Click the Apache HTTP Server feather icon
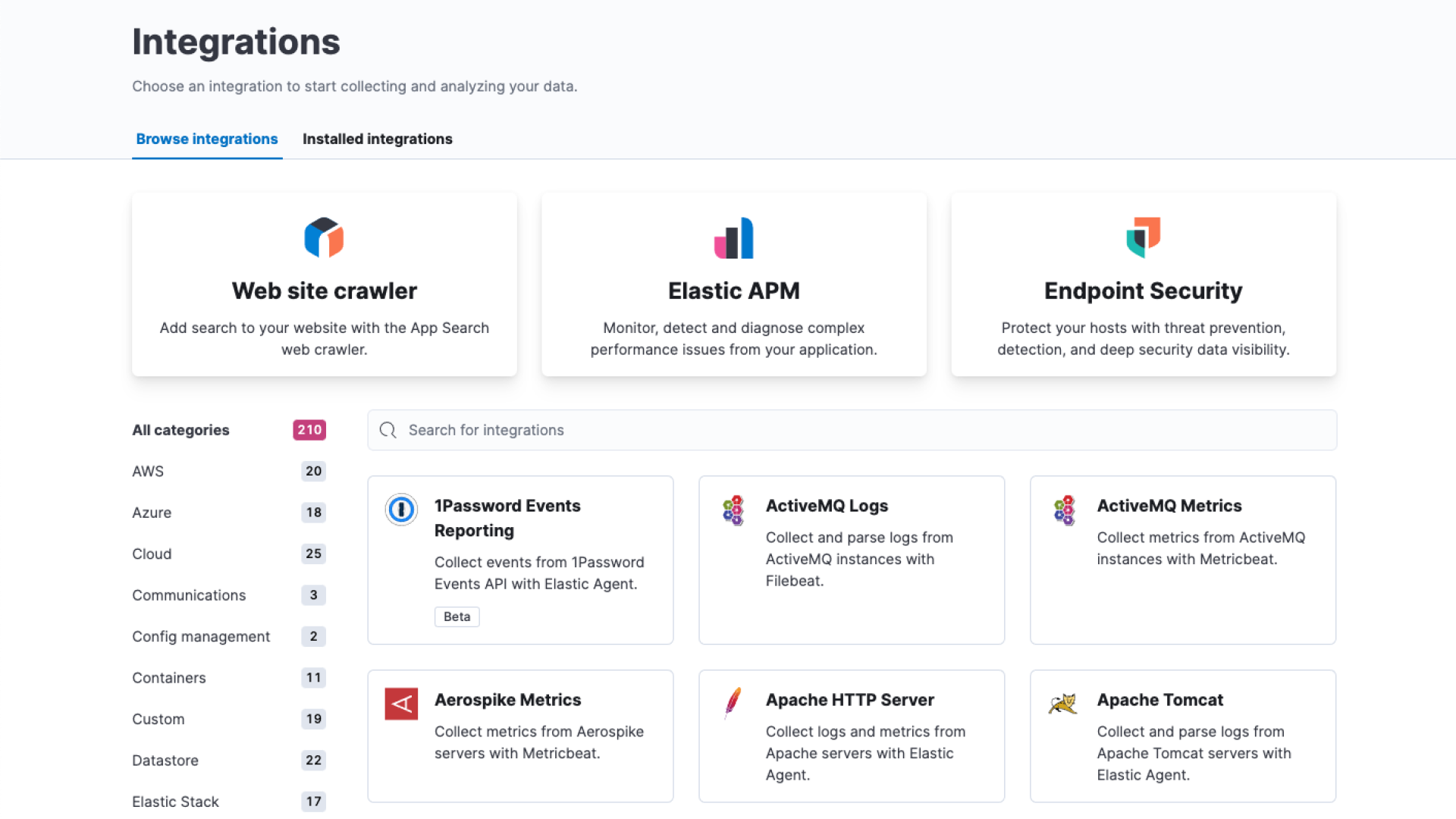This screenshot has width=1456, height=819. [733, 704]
